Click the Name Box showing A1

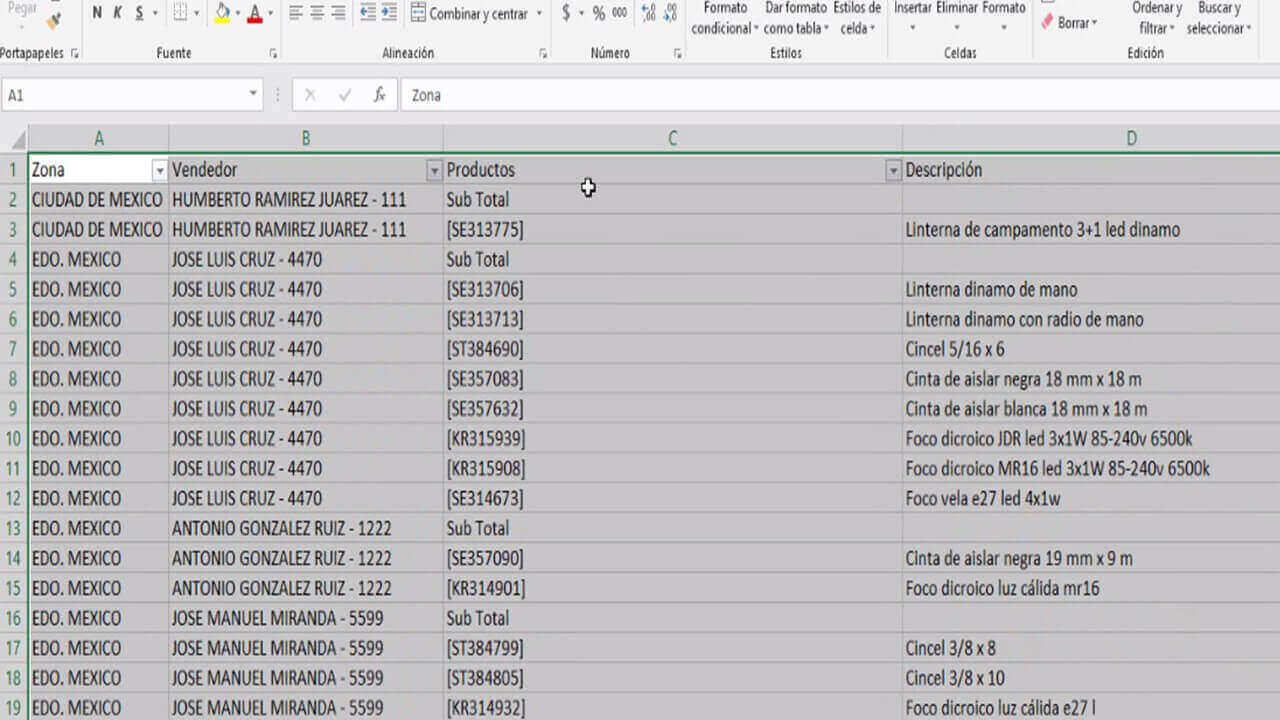[x=123, y=95]
